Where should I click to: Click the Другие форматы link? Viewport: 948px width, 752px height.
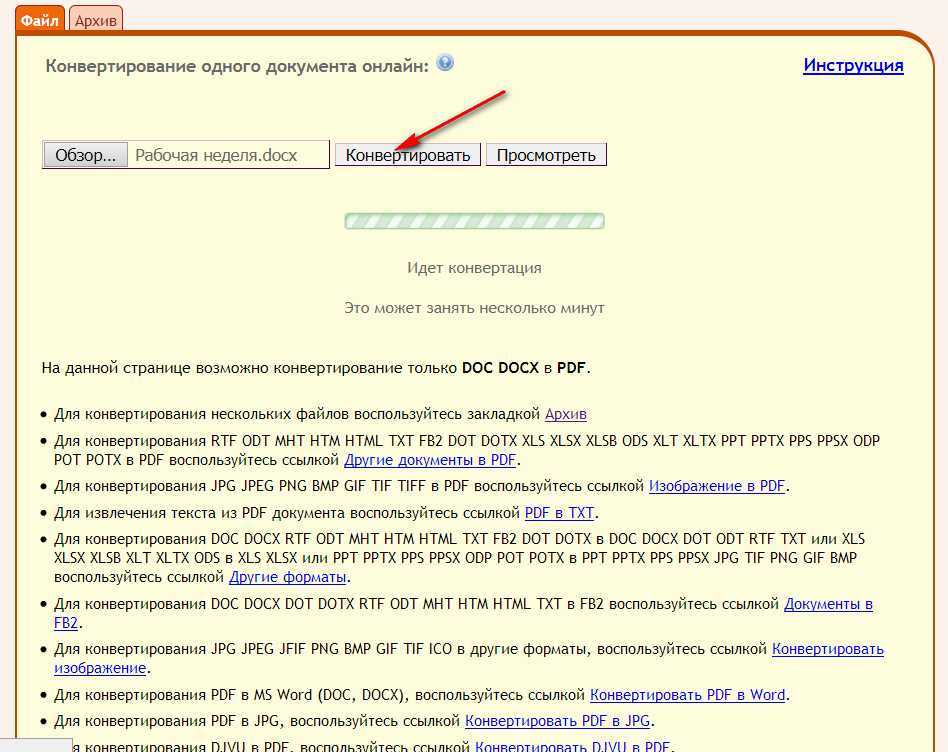click(288, 577)
